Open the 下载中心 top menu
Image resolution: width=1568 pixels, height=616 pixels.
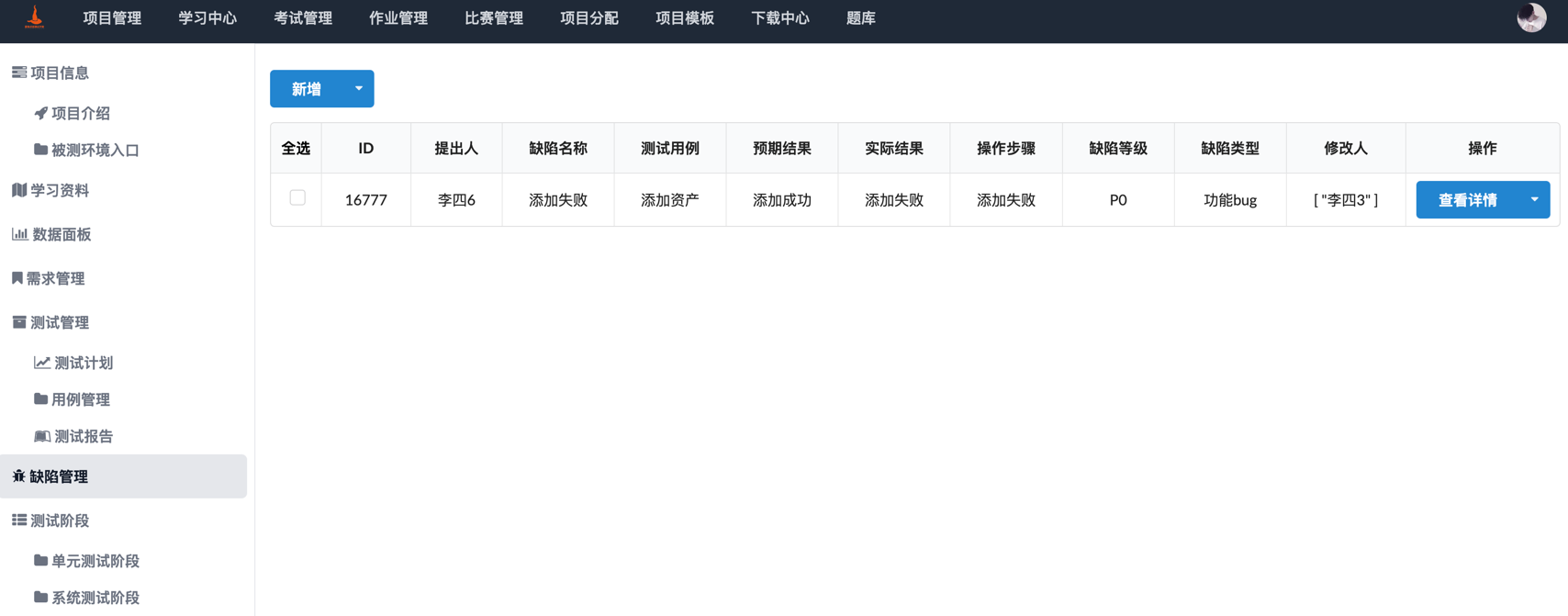[780, 18]
